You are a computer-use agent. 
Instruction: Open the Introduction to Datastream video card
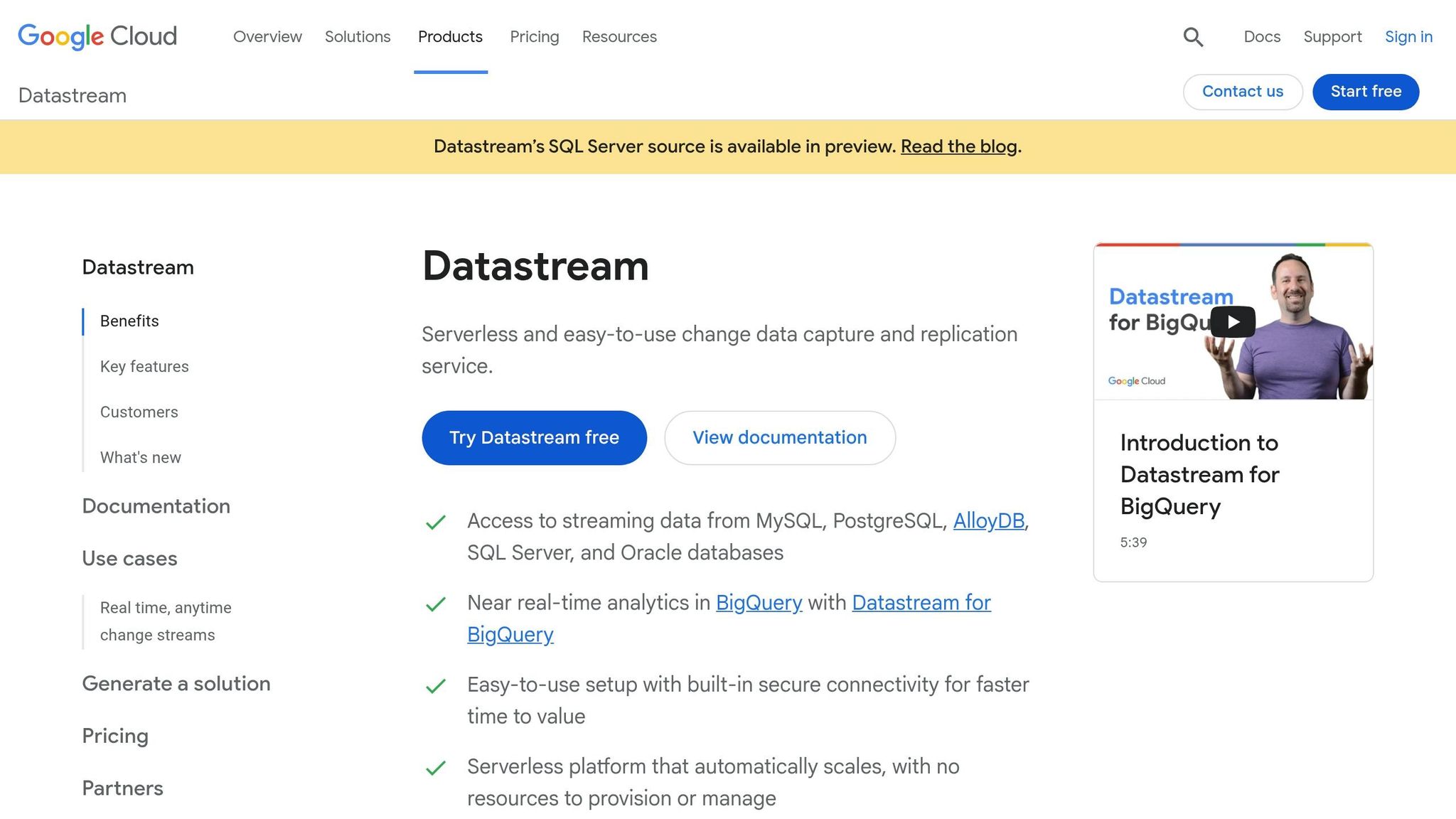[1233, 474]
